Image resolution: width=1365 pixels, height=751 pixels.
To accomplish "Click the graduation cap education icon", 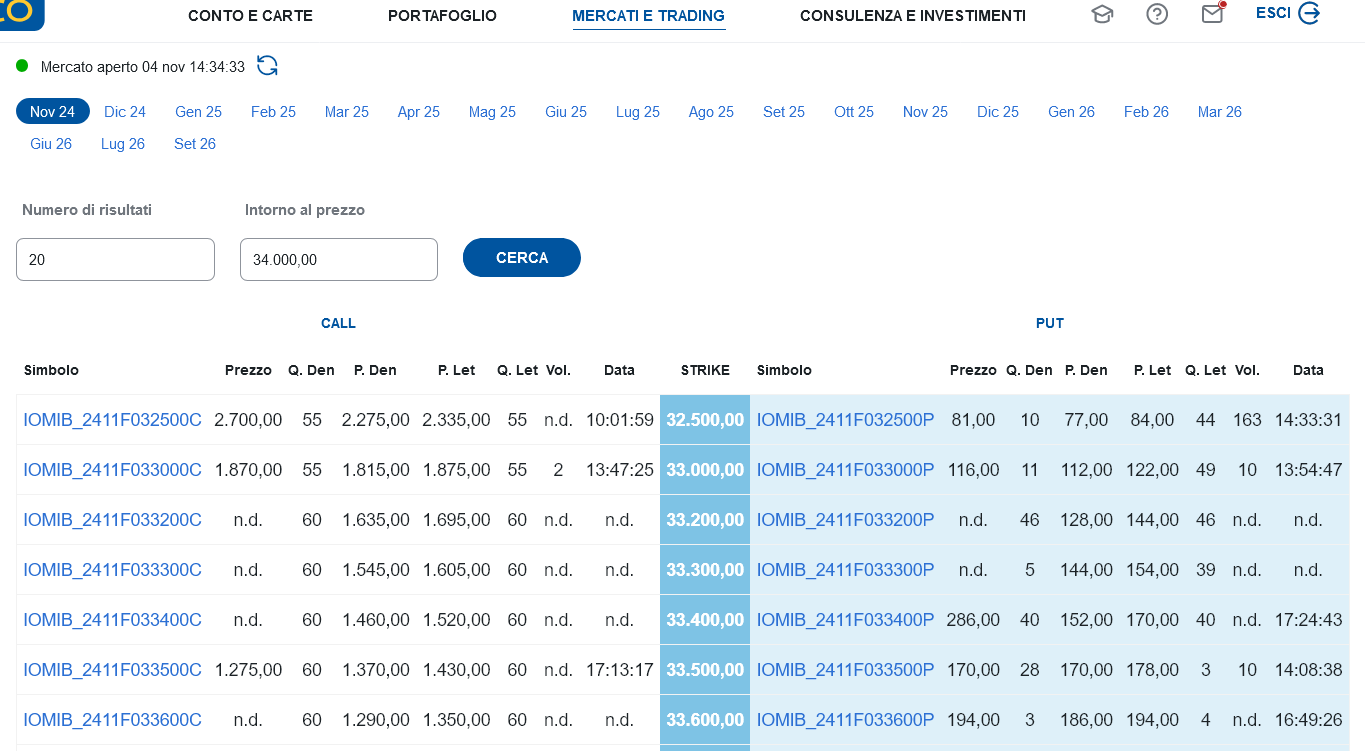I will [1102, 14].
